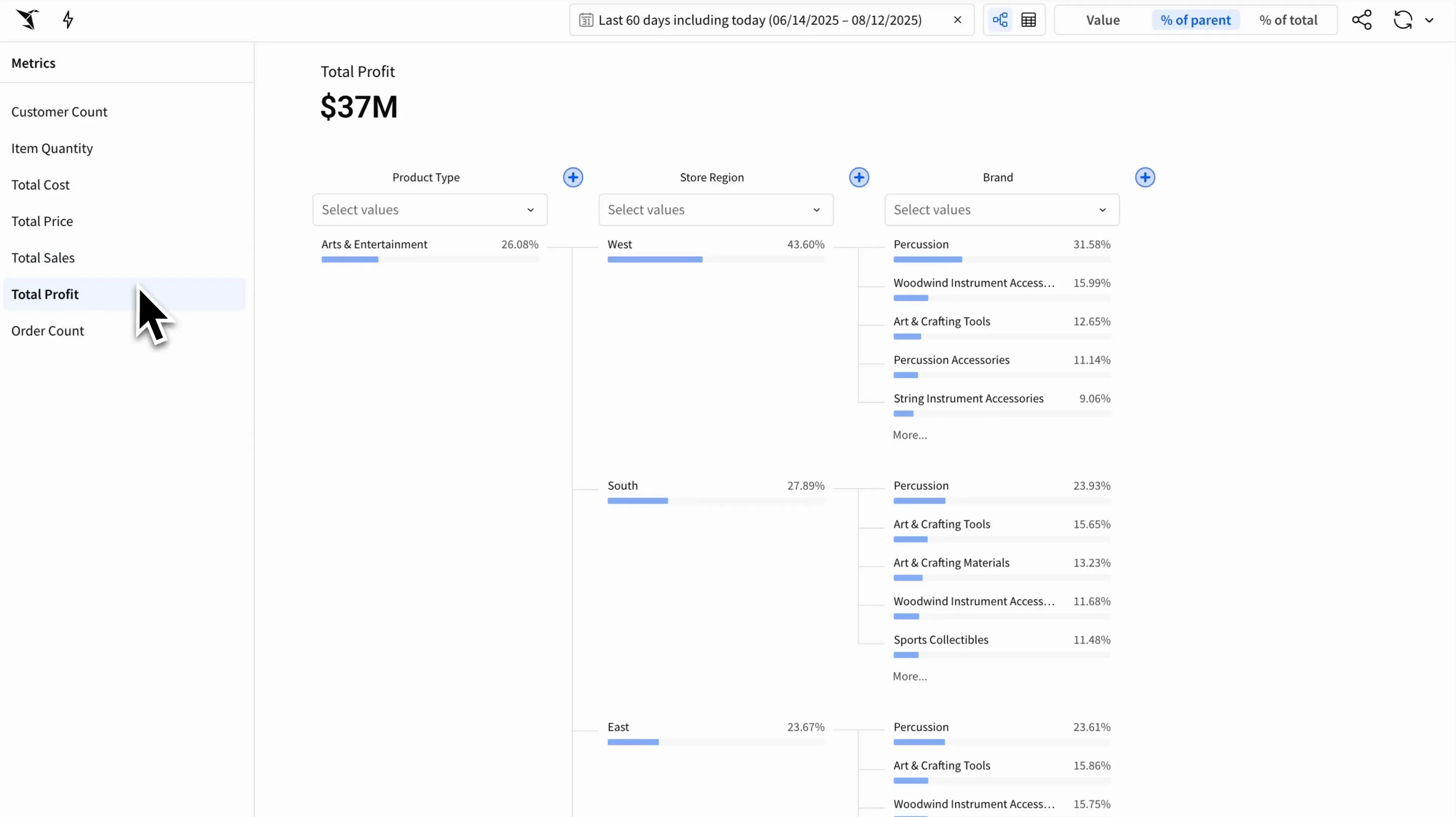Image resolution: width=1456 pixels, height=817 pixels.
Task: Clear the date range filter
Action: [957, 20]
